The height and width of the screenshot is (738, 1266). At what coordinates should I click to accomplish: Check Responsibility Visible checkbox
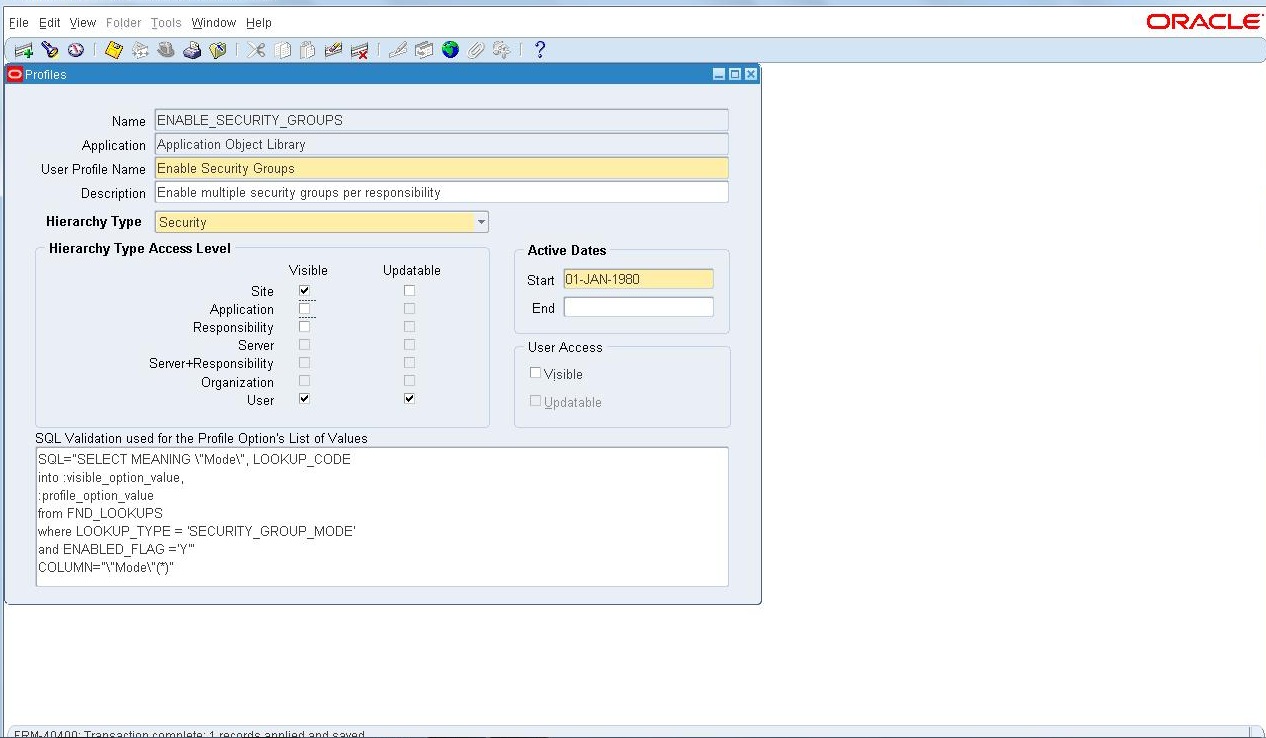tap(304, 326)
